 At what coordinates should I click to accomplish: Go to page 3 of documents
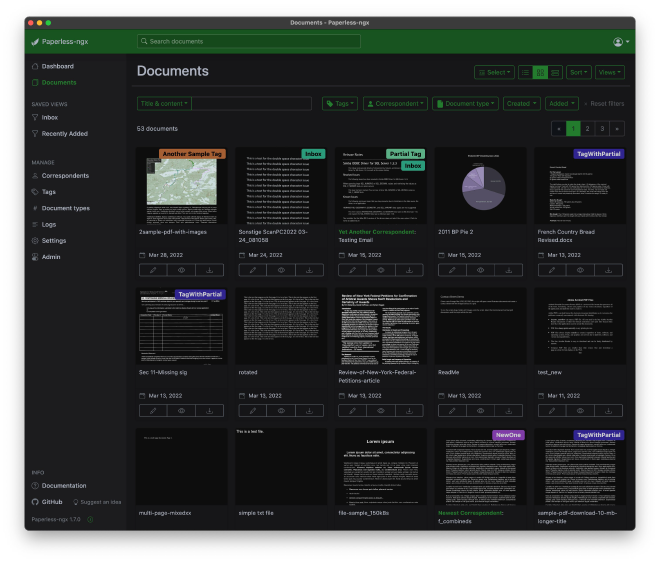click(602, 129)
